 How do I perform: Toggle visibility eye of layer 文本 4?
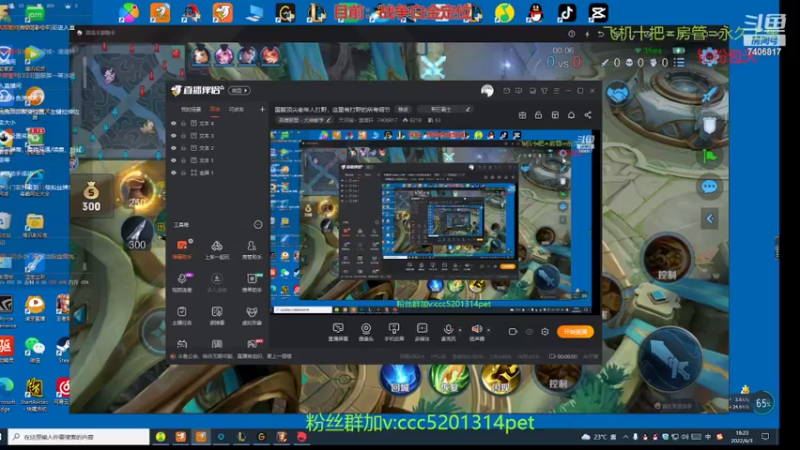pos(173,123)
